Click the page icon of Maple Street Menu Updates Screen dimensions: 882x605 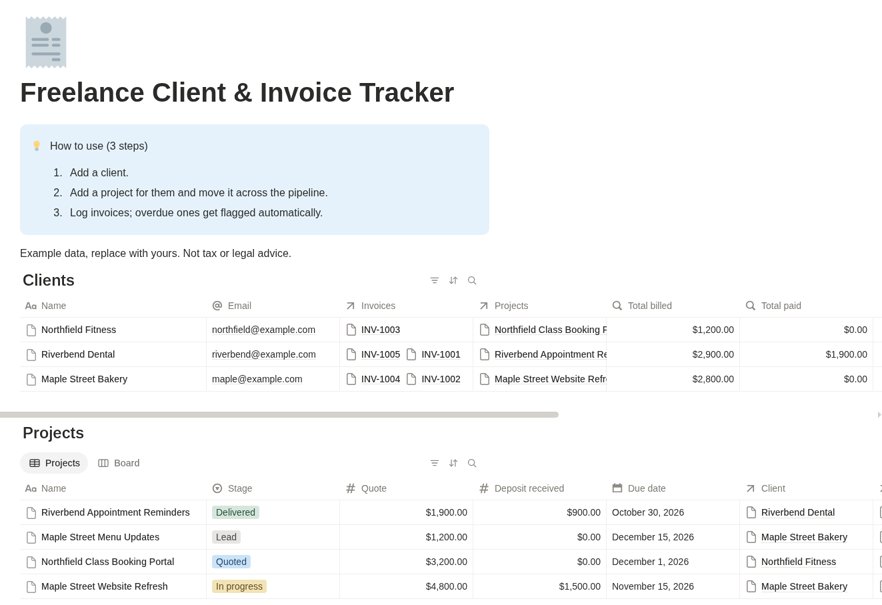tap(32, 538)
